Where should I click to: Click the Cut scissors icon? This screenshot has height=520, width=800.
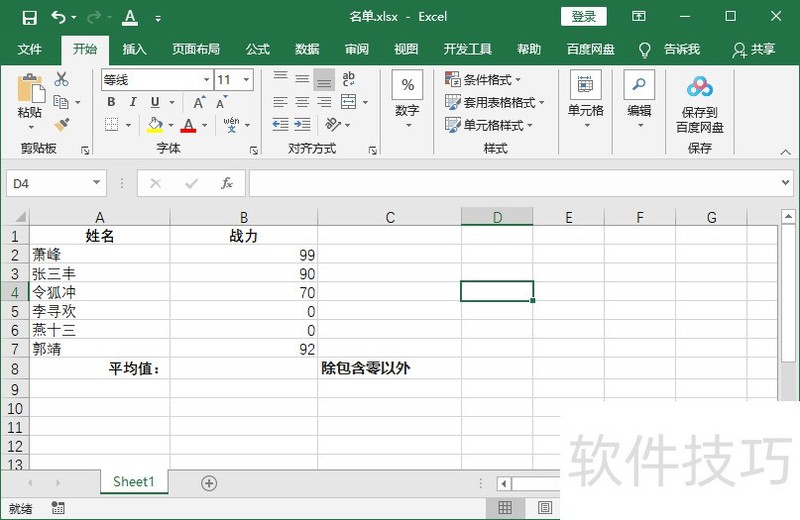click(x=62, y=80)
